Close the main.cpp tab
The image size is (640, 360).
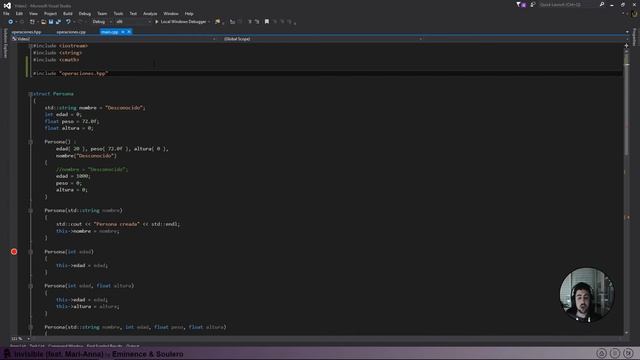(129, 32)
